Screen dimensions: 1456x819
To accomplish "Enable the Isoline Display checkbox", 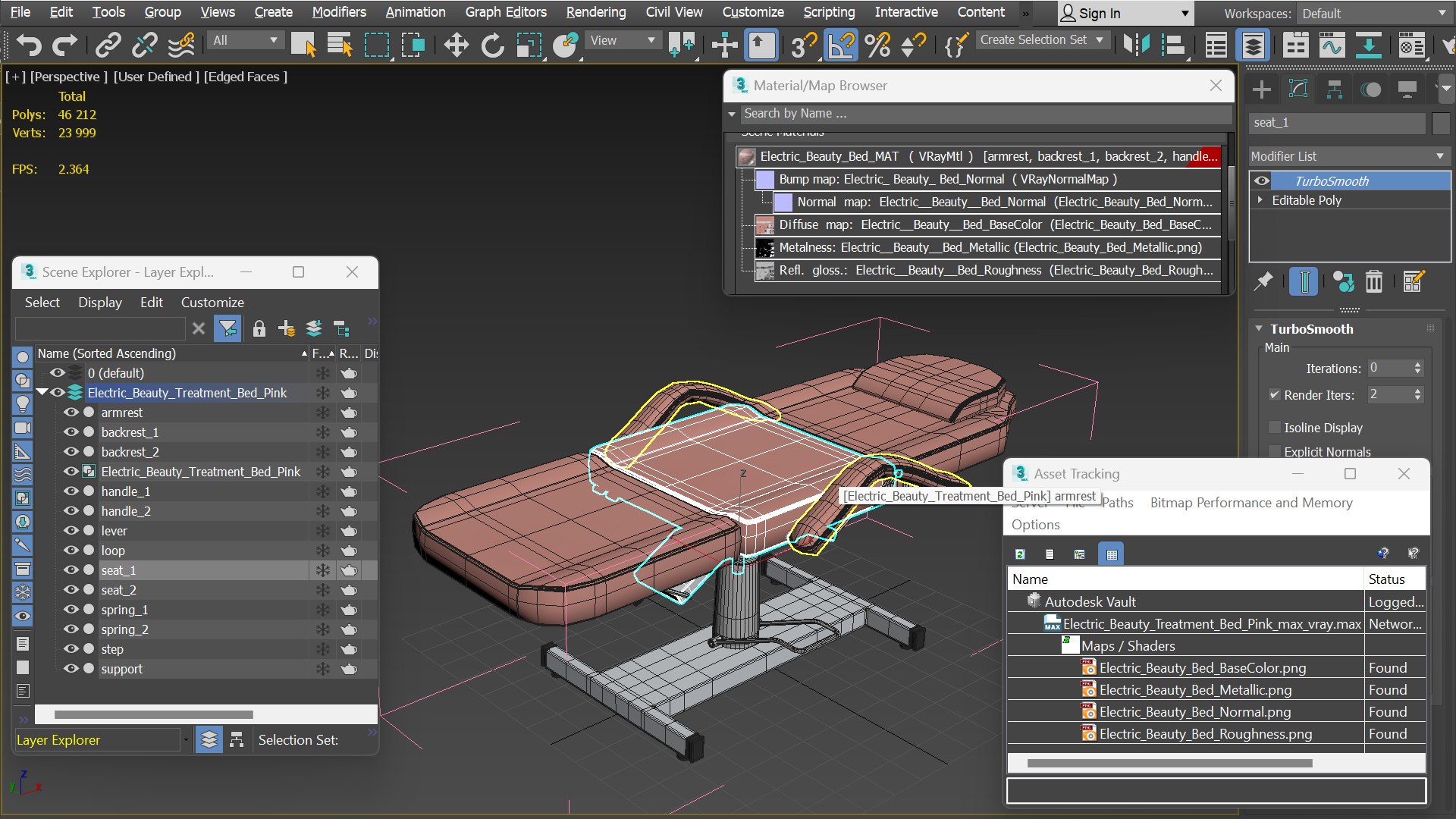I will (x=1275, y=428).
